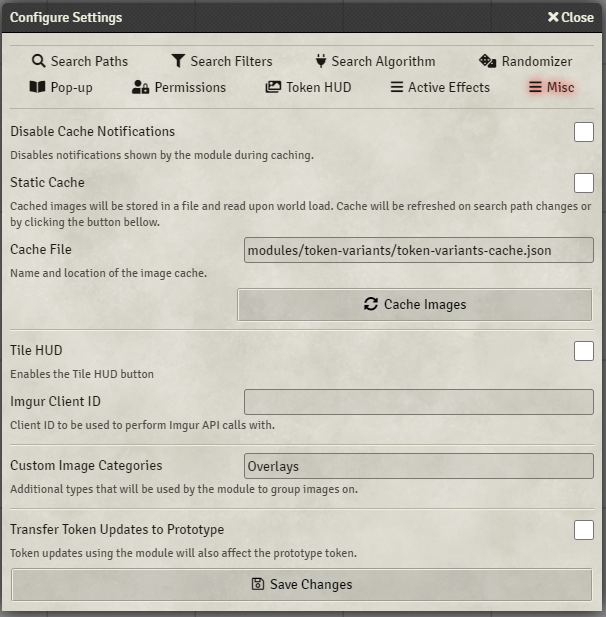Enable the Tile HUD checkbox

[584, 351]
